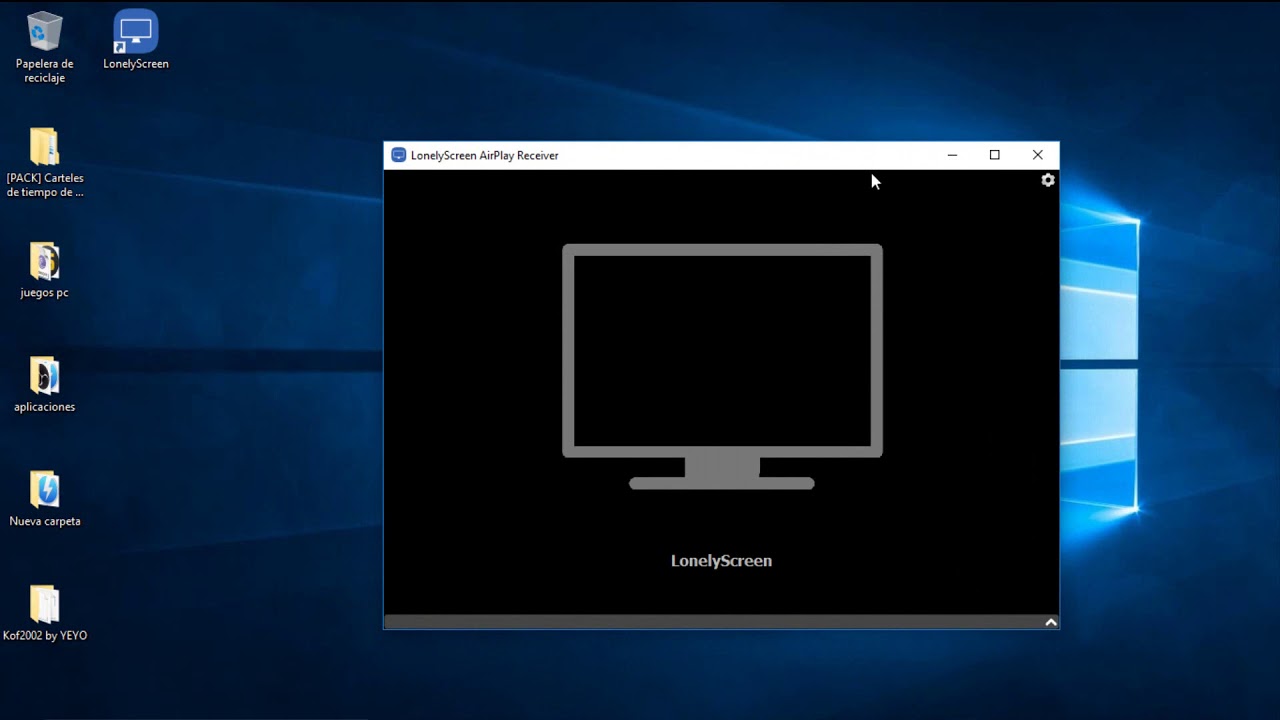The image size is (1280, 720).
Task: Expand the bottom panel chevron arrow
Action: [x=1051, y=622]
